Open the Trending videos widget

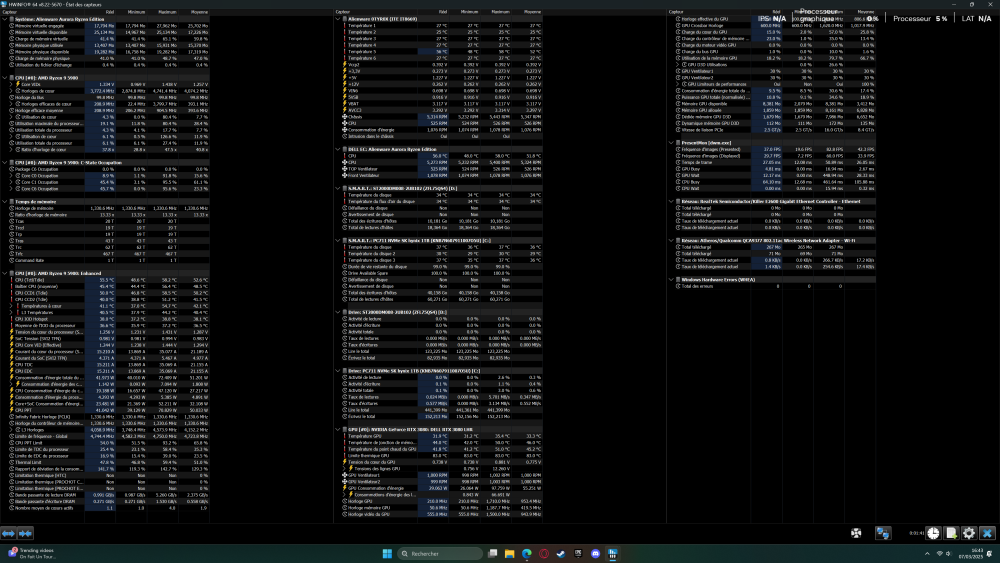tap(31, 553)
